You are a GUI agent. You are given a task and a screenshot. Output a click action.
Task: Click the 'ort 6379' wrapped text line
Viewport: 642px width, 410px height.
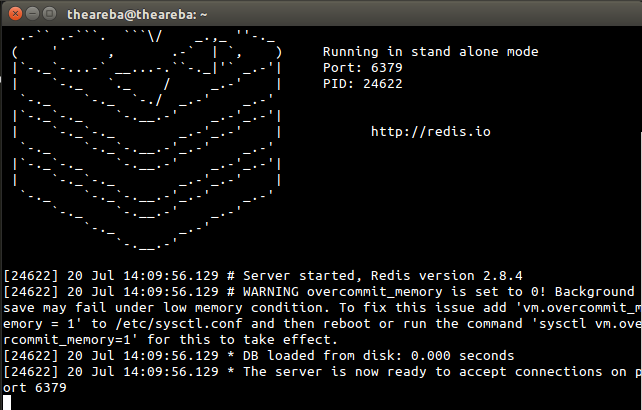(35, 387)
